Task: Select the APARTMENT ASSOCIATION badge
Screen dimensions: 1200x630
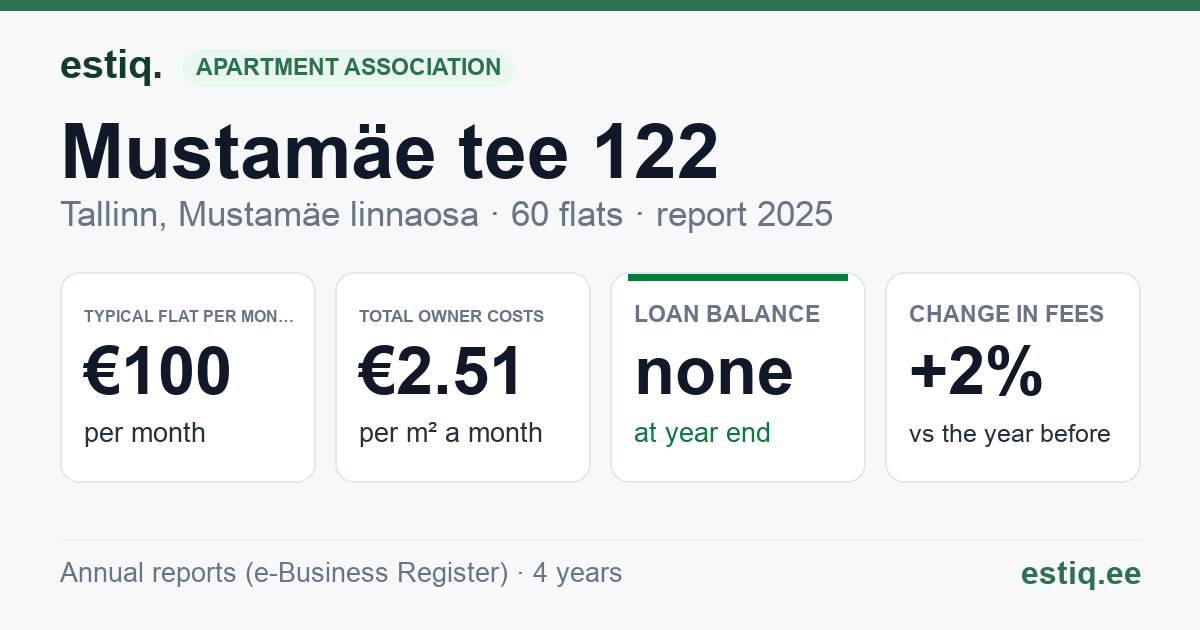Action: point(348,68)
